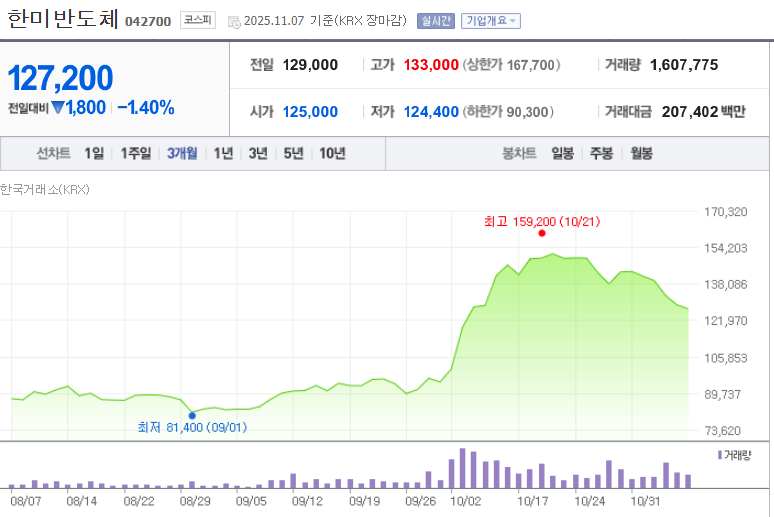Click the 고가 value 133,000
Image resolution: width=774 pixels, height=517 pixels.
431,65
